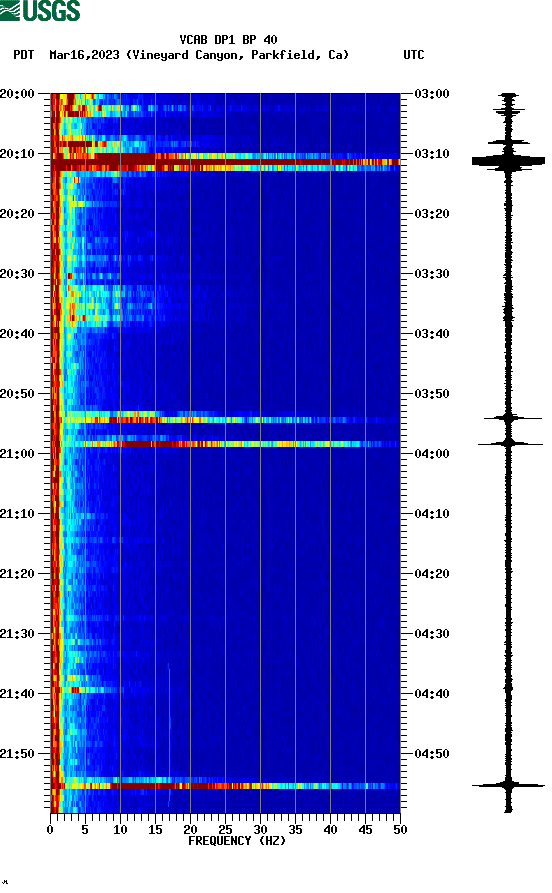Click the '10' frequency axis tick label
The width and height of the screenshot is (552, 893).
click(120, 830)
